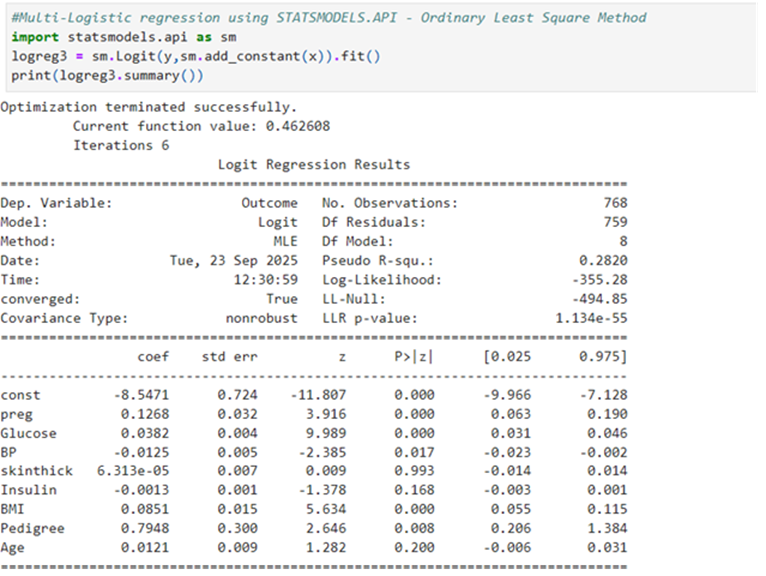Click 'Optimization terminated successfully.' output text
This screenshot has width=766, height=576.
pyautogui.click(x=148, y=107)
